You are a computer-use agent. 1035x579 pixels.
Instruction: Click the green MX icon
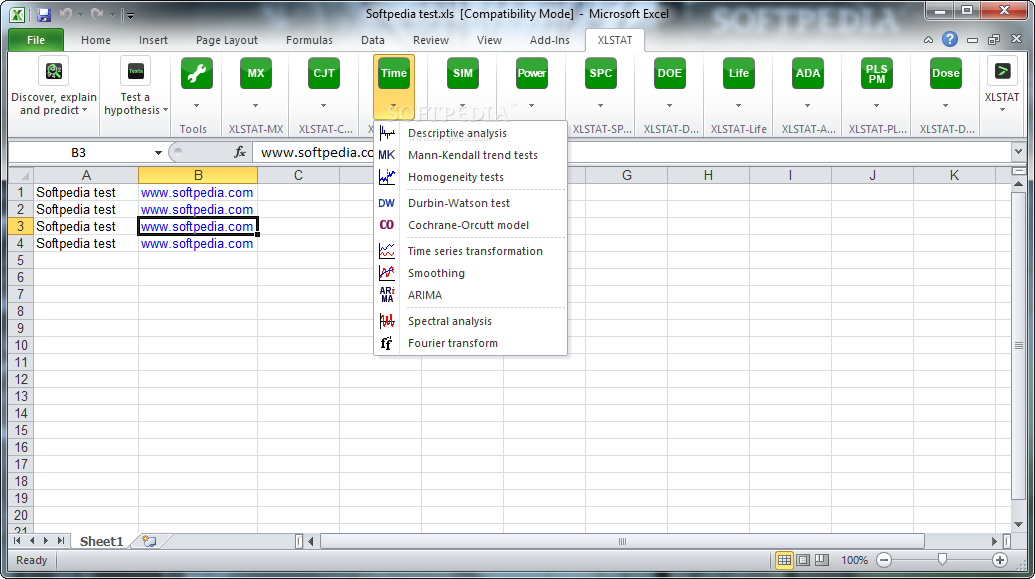[255, 73]
